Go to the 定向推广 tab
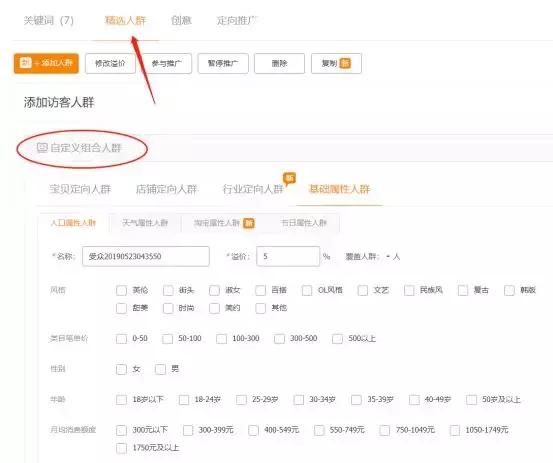The image size is (553, 463). coord(237,20)
